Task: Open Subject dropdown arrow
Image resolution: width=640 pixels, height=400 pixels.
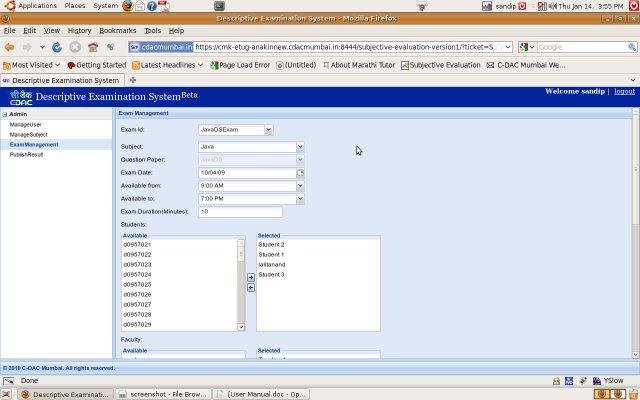Action: (x=300, y=147)
